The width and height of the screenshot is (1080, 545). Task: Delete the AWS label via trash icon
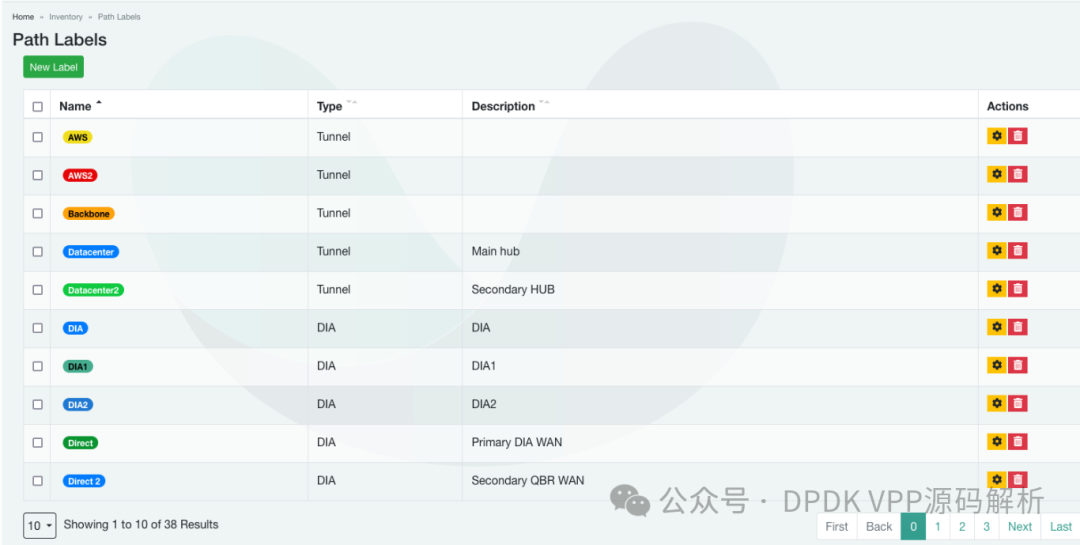[1017, 136]
